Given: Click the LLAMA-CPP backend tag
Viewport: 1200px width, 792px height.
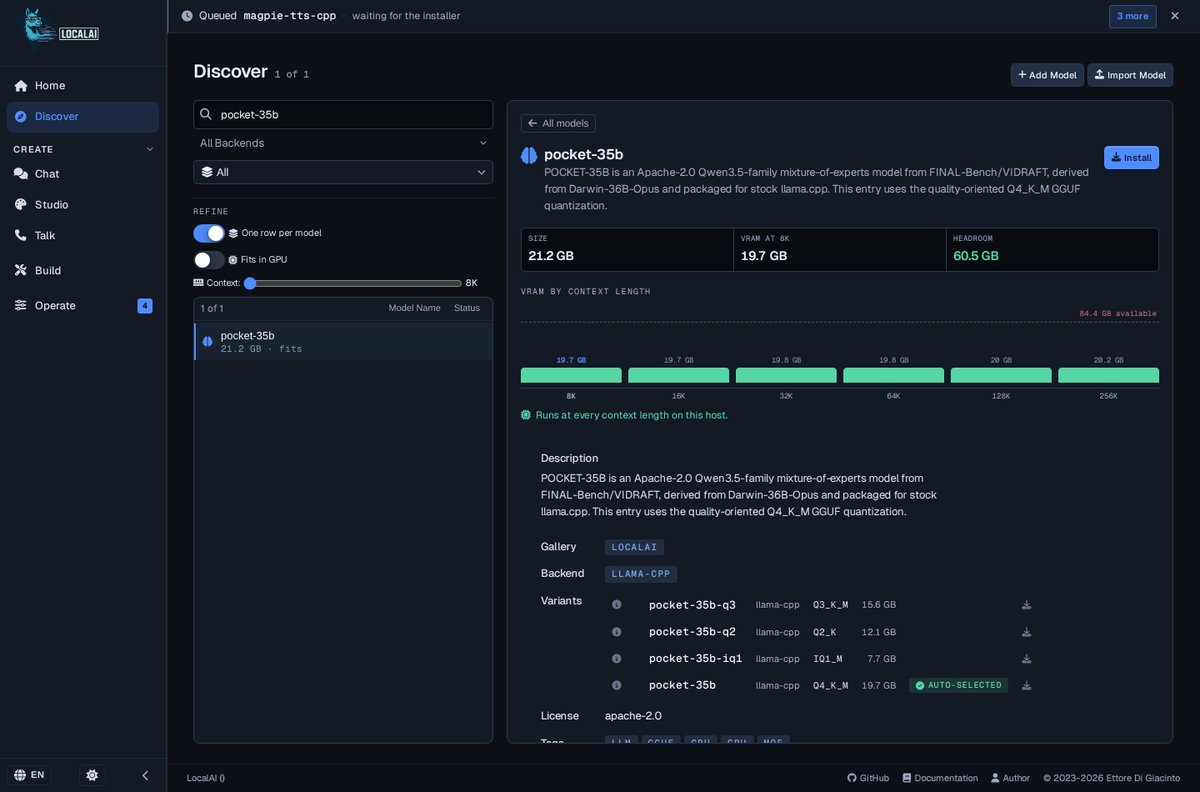Looking at the screenshot, I should click(641, 574).
